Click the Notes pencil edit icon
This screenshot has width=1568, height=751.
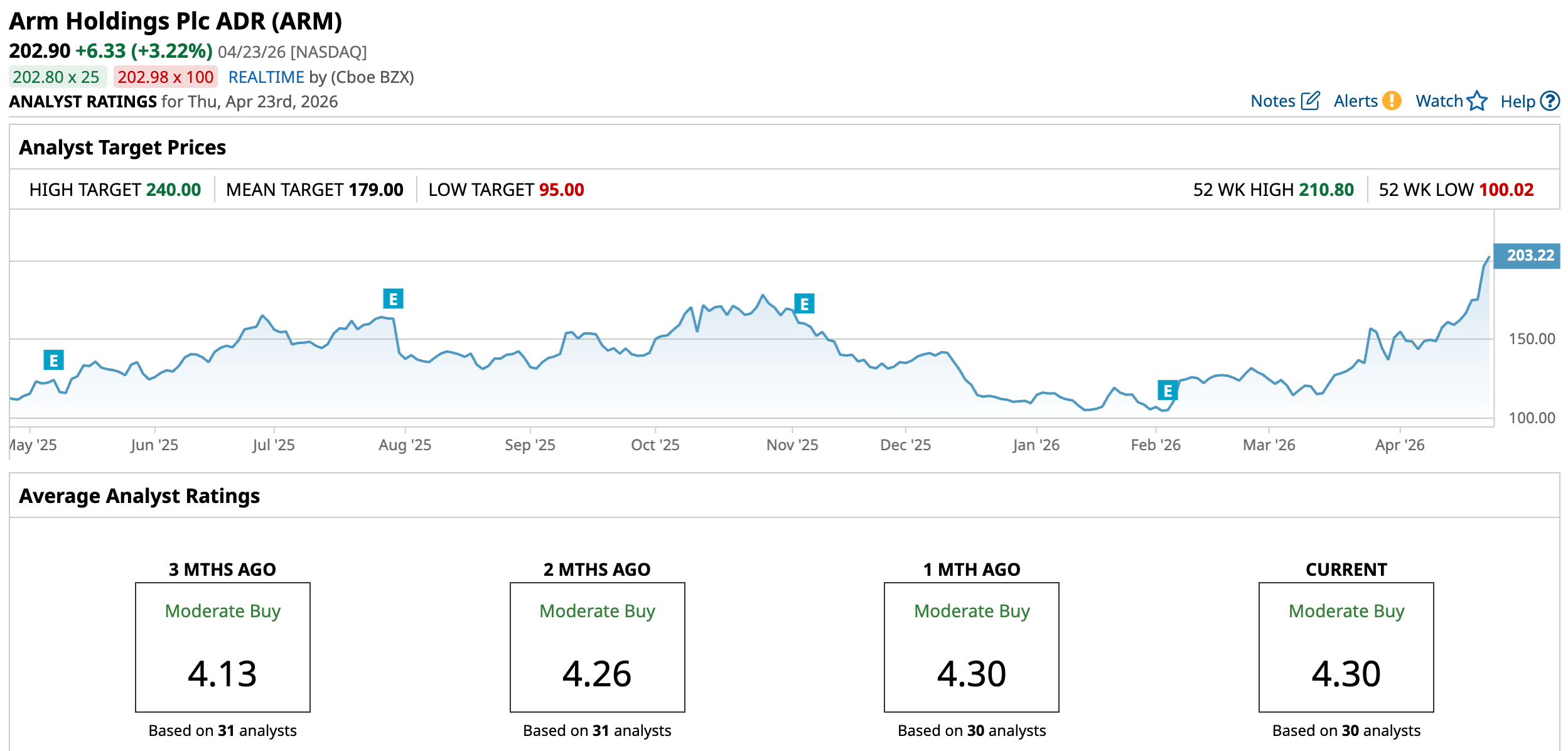tap(1310, 101)
